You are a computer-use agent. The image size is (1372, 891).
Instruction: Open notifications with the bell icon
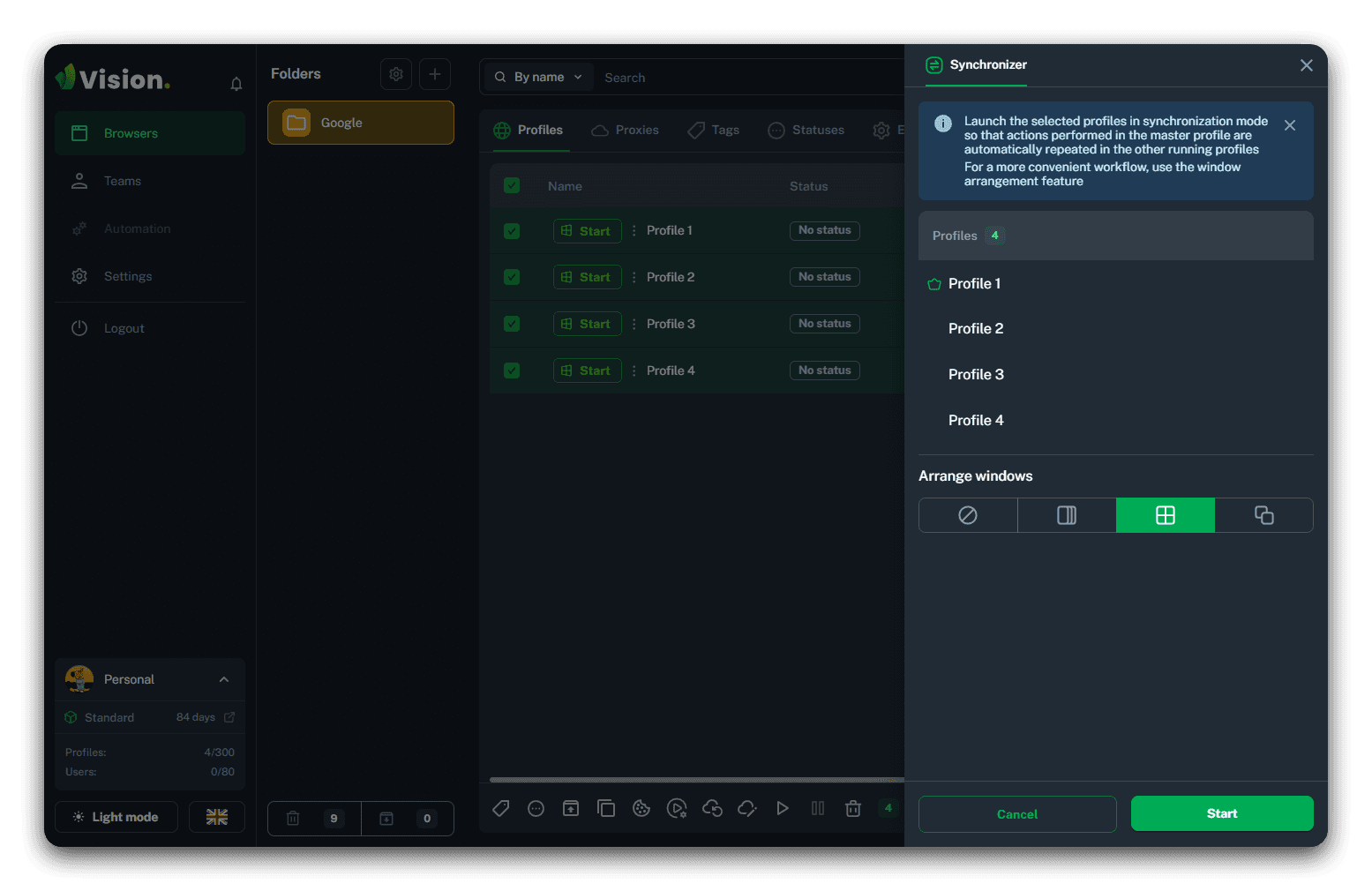coord(236,84)
